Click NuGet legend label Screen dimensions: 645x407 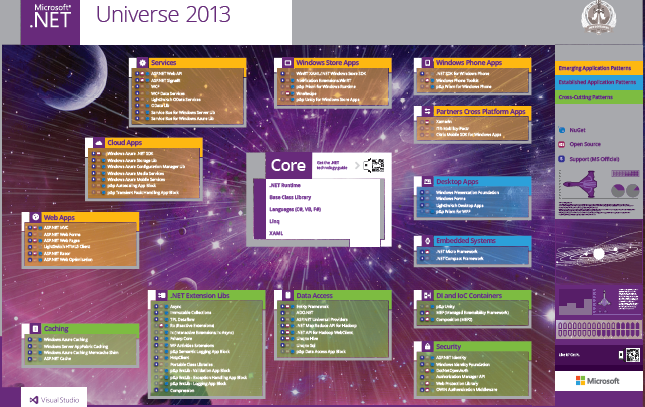[577, 130]
